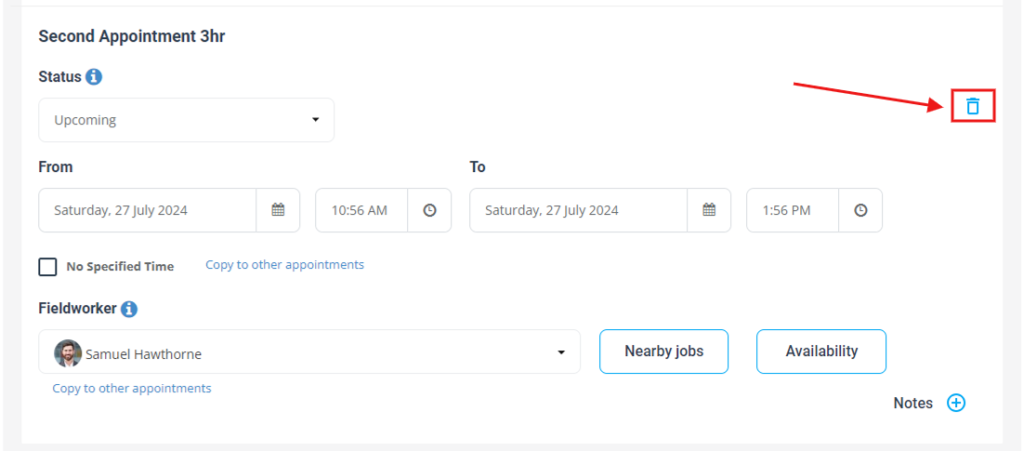Viewport: 1024px width, 451px height.
Task: Click the Availability button
Action: (x=822, y=352)
